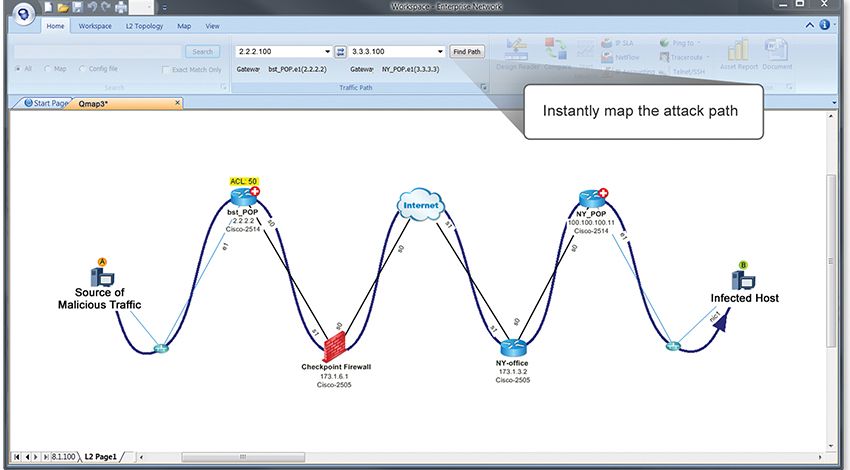Open the Traffic Path dialog launcher
This screenshot has width=850, height=470.
point(484,87)
